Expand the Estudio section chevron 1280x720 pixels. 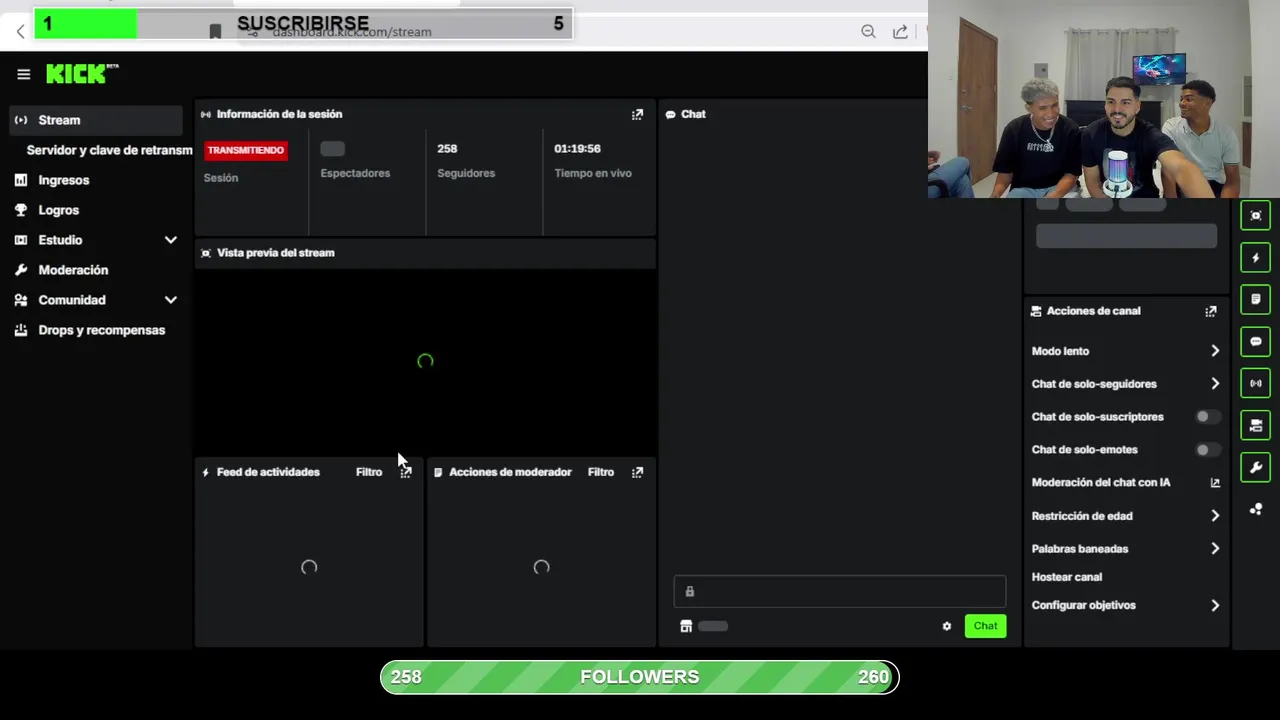(x=171, y=240)
